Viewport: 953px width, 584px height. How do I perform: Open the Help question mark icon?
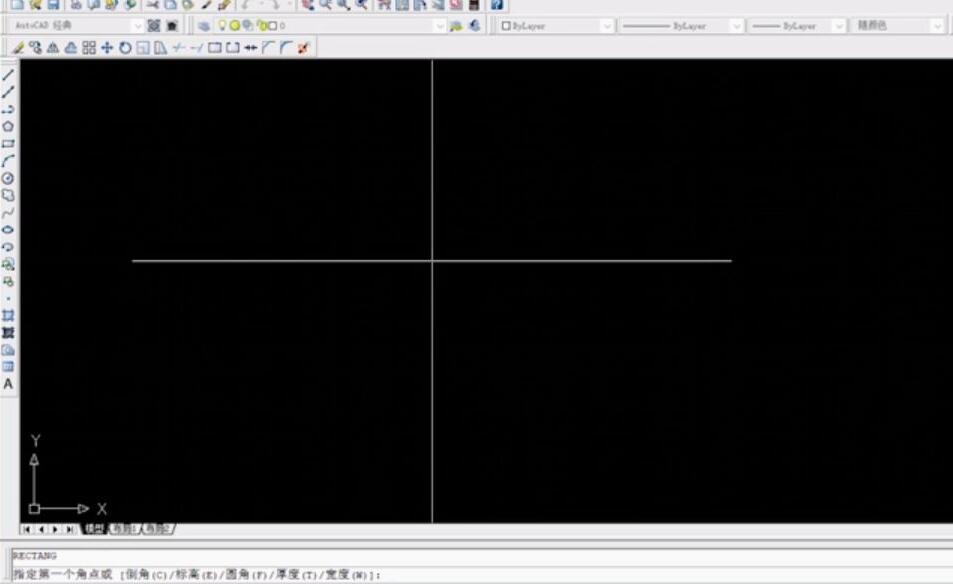(x=497, y=5)
